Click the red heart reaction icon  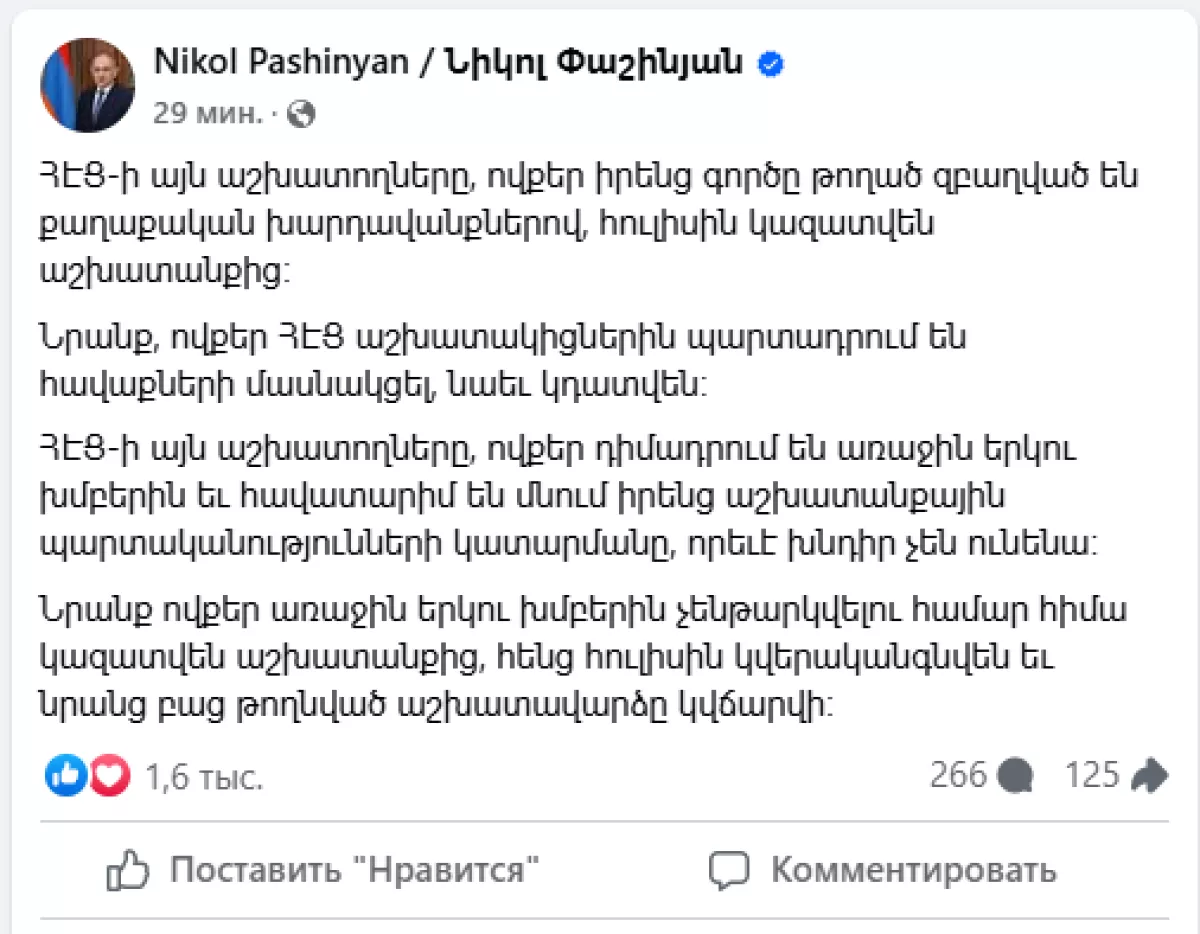(110, 775)
